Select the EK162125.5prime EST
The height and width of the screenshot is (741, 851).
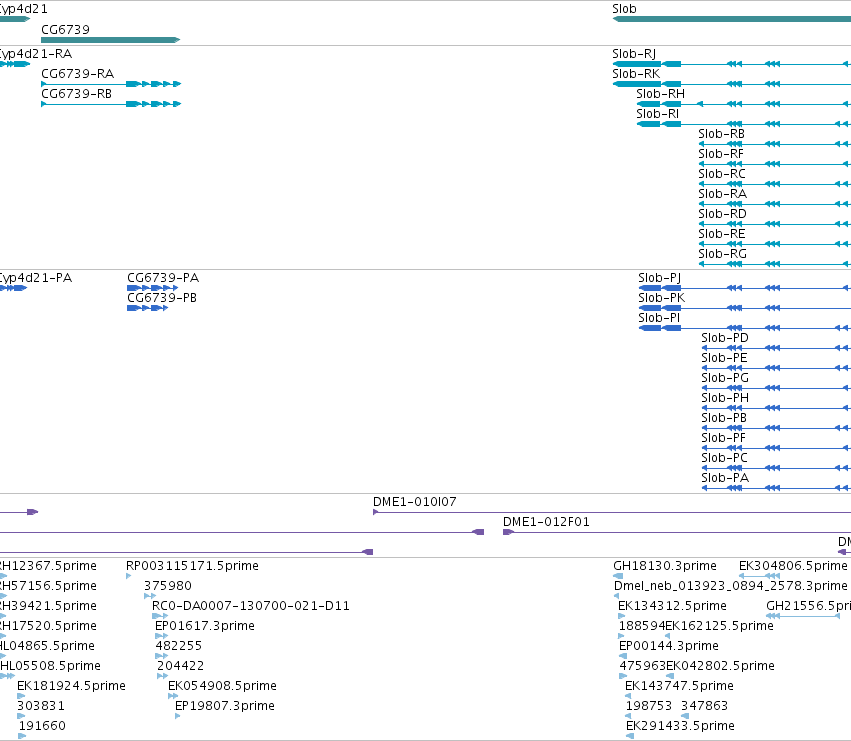pyautogui.click(x=668, y=636)
